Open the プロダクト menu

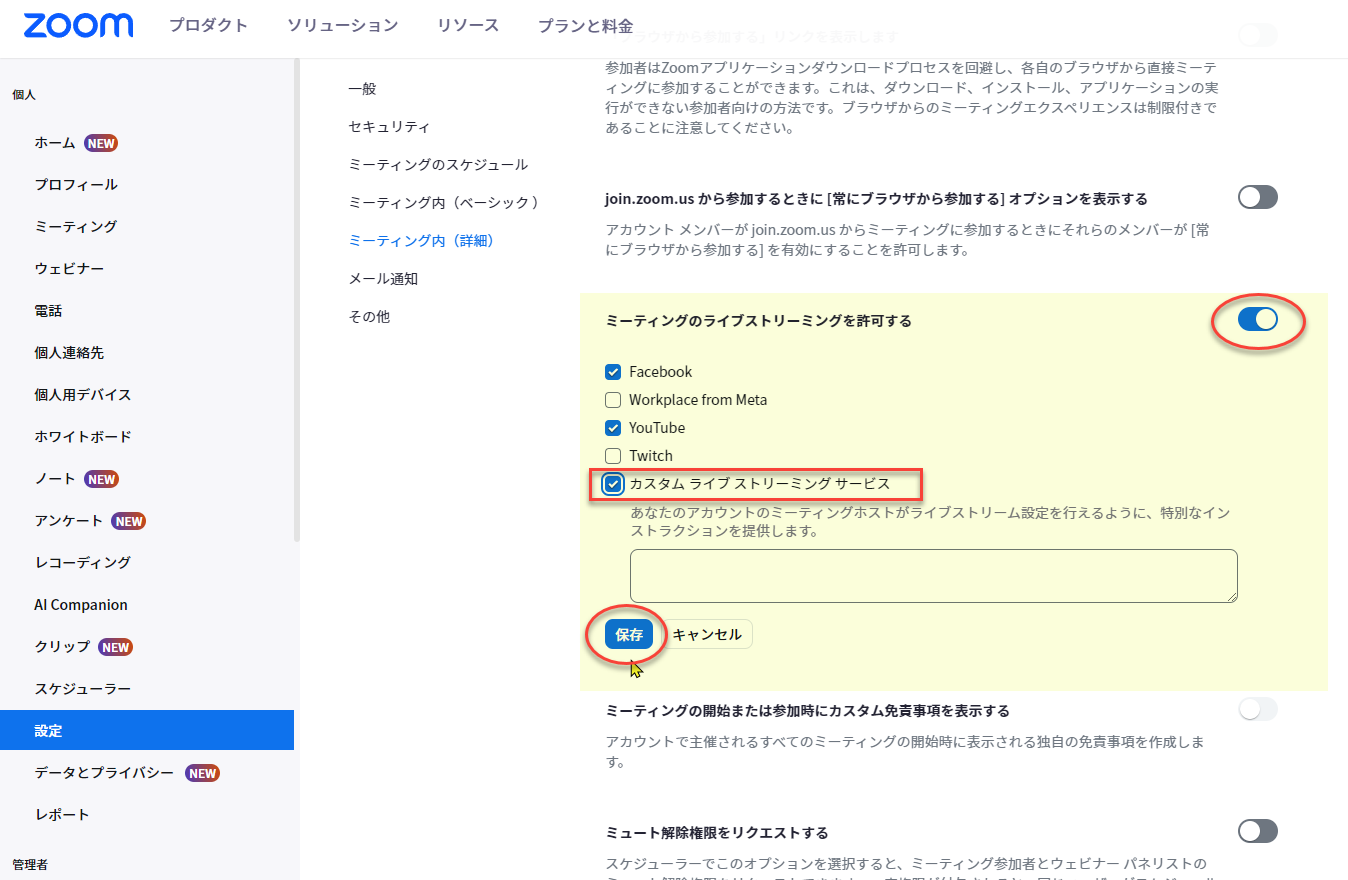(208, 26)
